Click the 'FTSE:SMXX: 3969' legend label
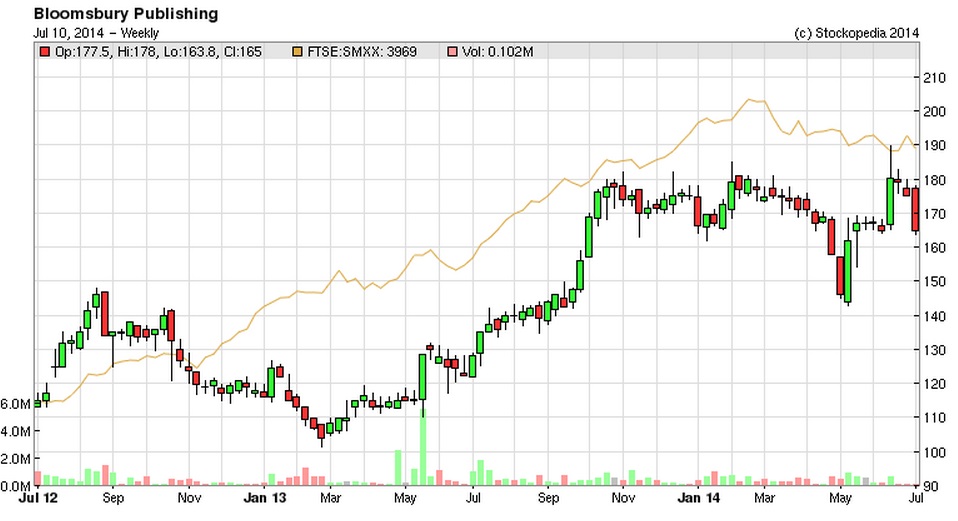 (362, 53)
